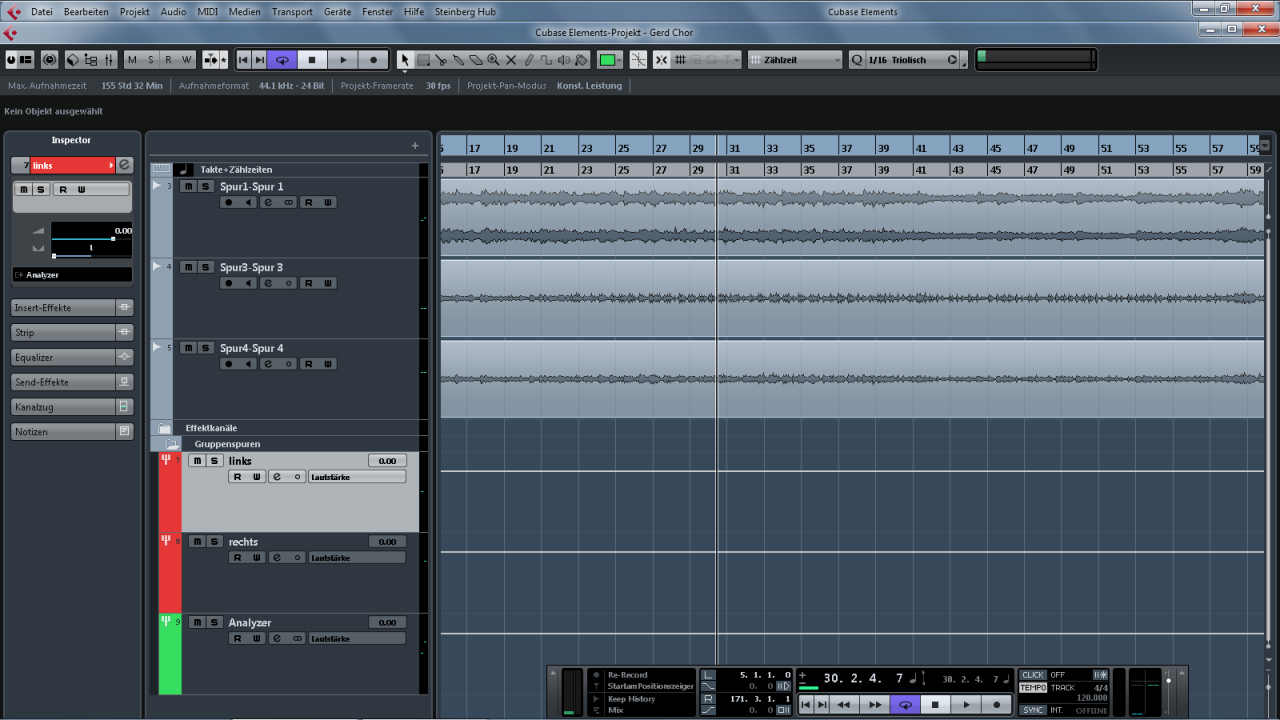Toggle monitor on Spur1-Spur 1 track
The height and width of the screenshot is (720, 1280).
click(247, 202)
